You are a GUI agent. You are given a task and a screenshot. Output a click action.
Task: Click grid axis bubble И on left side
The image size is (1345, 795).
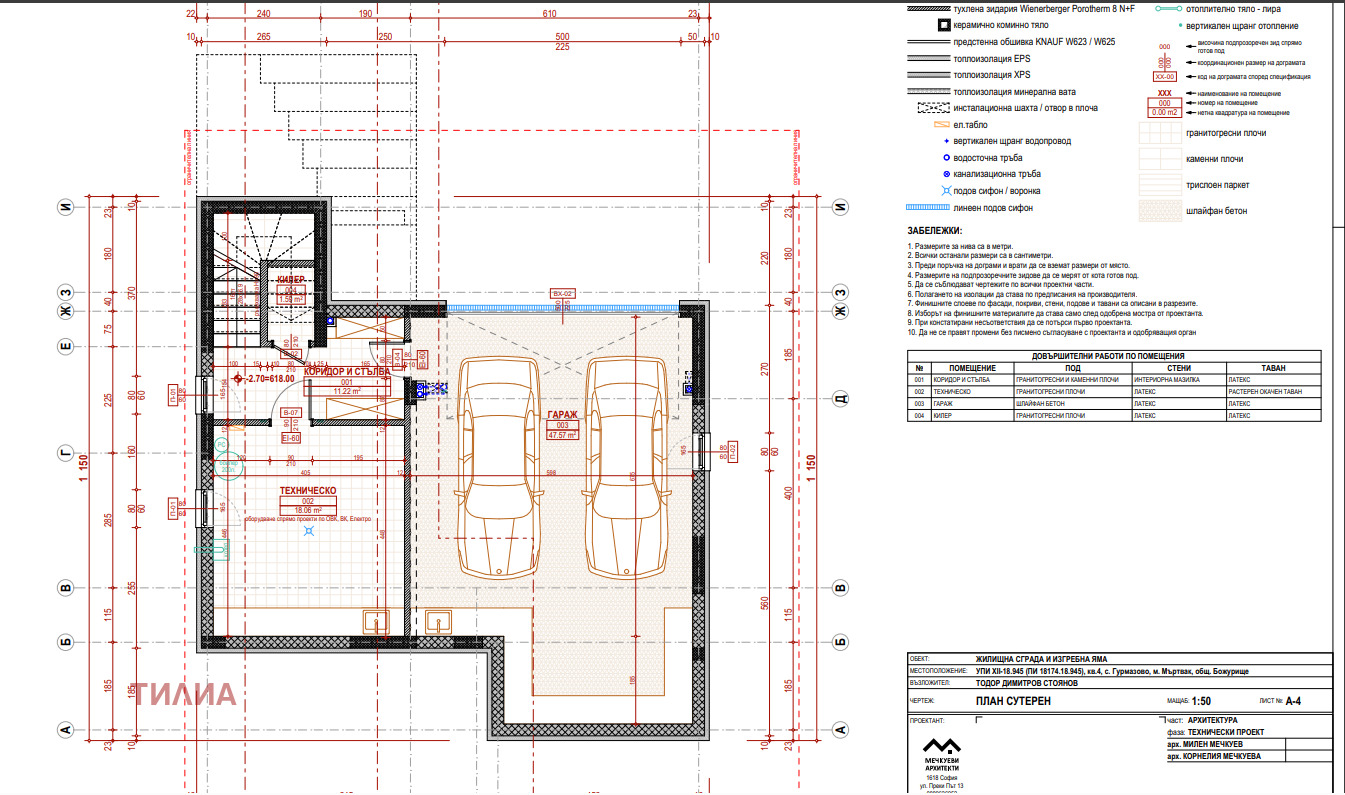click(66, 207)
